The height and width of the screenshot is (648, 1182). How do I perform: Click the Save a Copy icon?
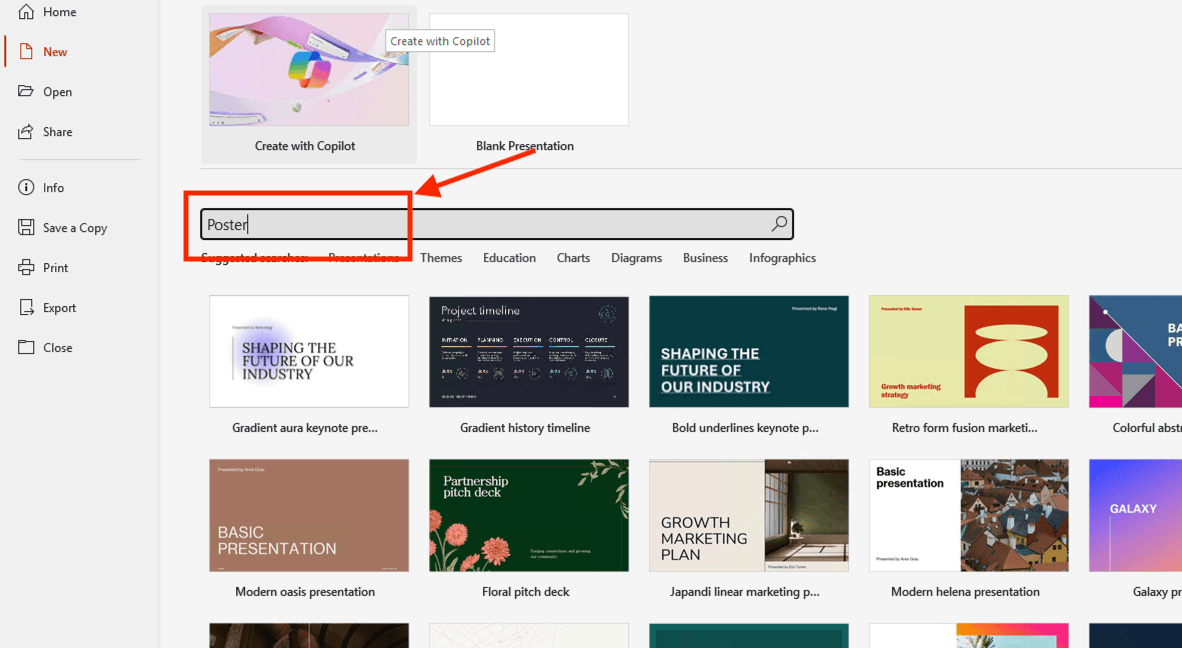coord(26,228)
